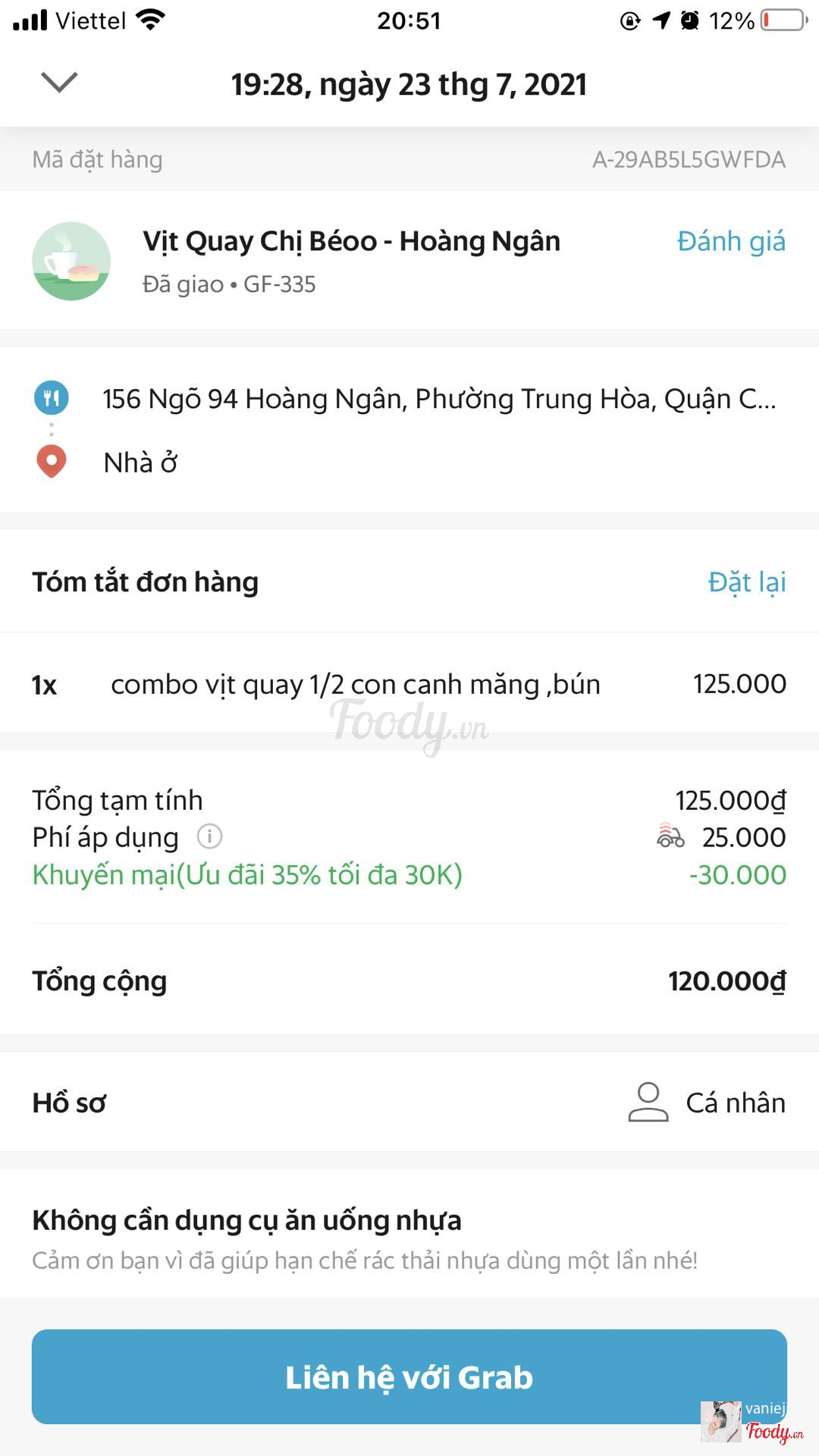The width and height of the screenshot is (819, 1456).
Task: Tap the Khuyến mại promotion line
Action: pyautogui.click(x=247, y=874)
